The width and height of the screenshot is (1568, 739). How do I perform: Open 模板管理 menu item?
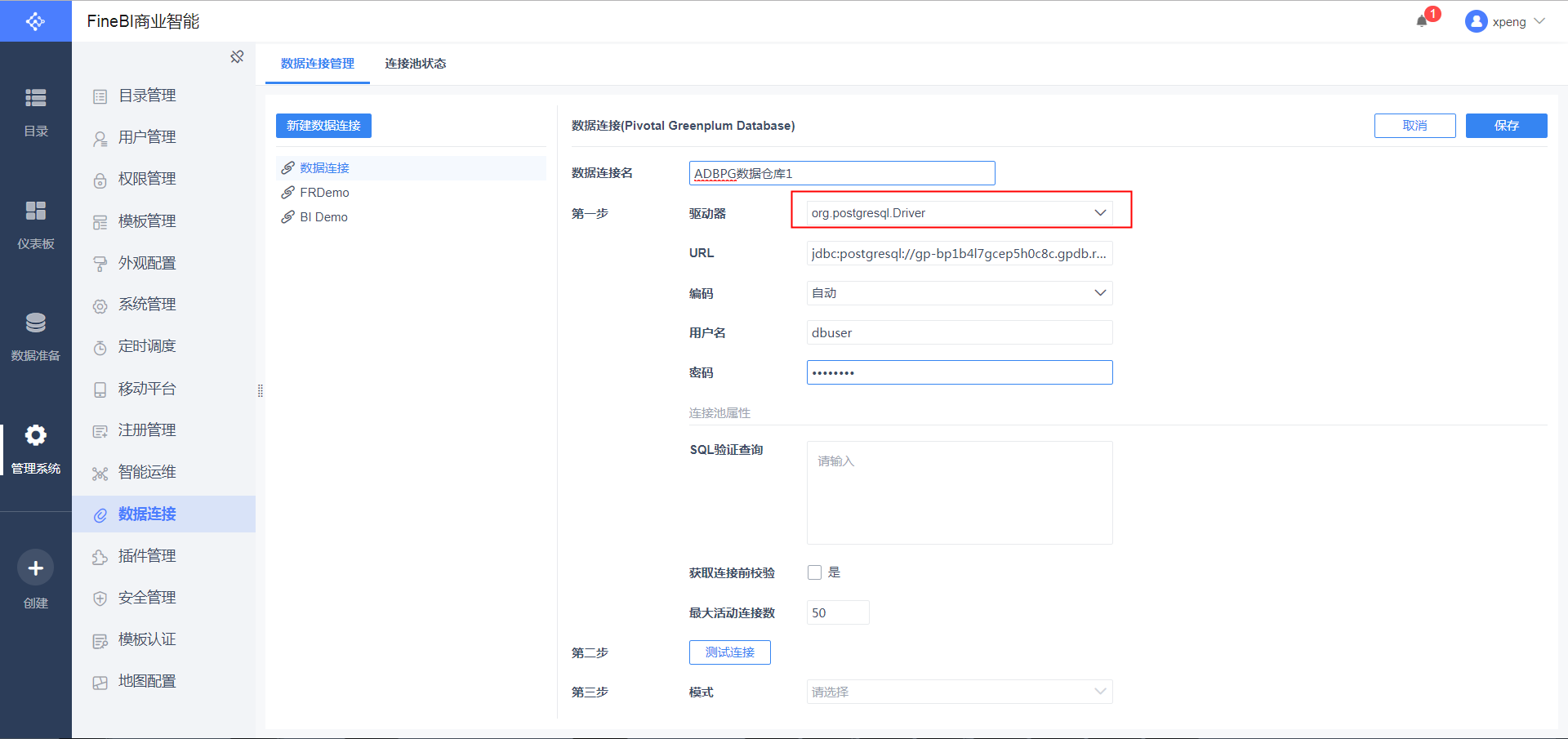point(163,221)
